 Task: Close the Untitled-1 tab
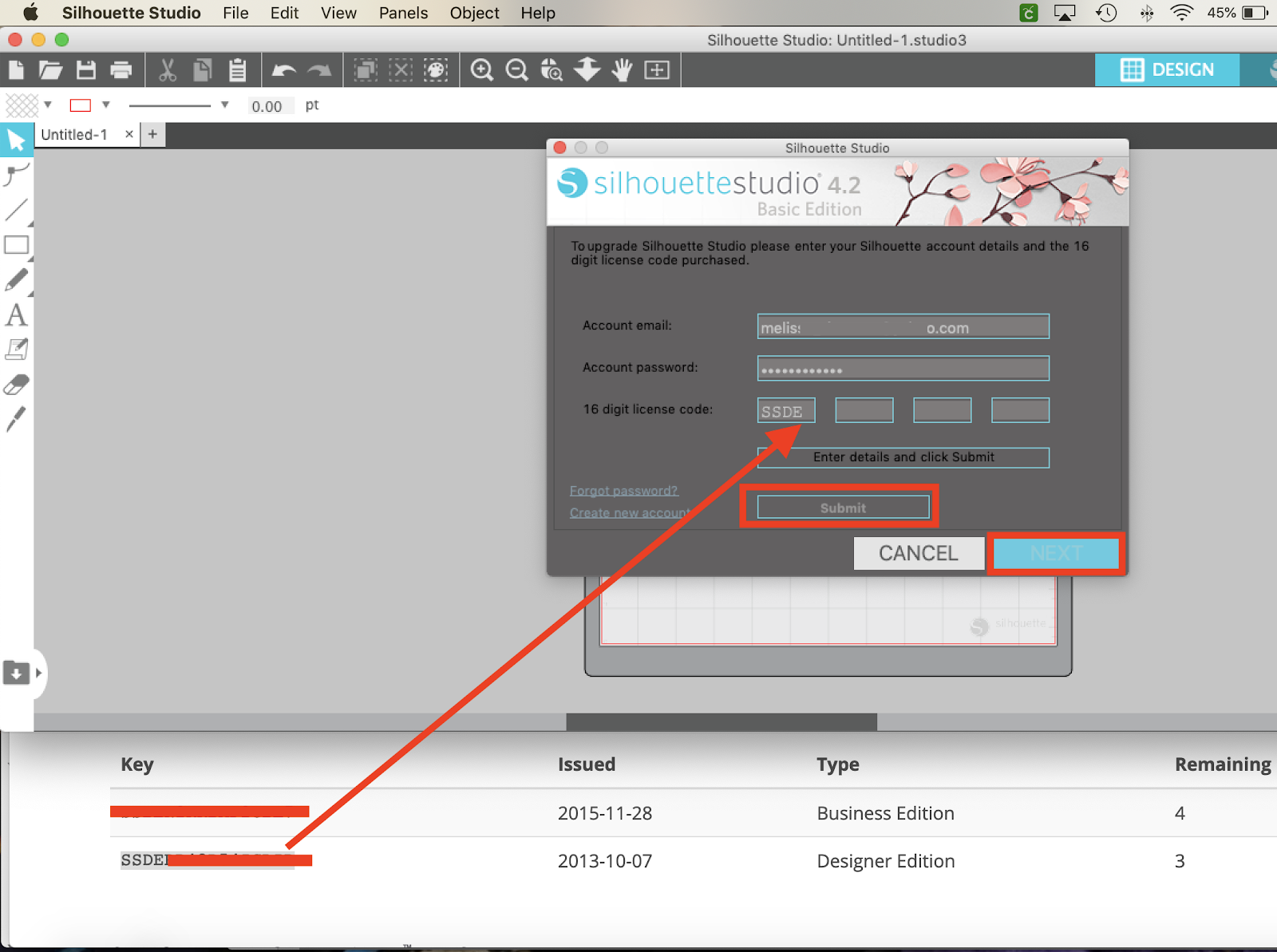[129, 134]
